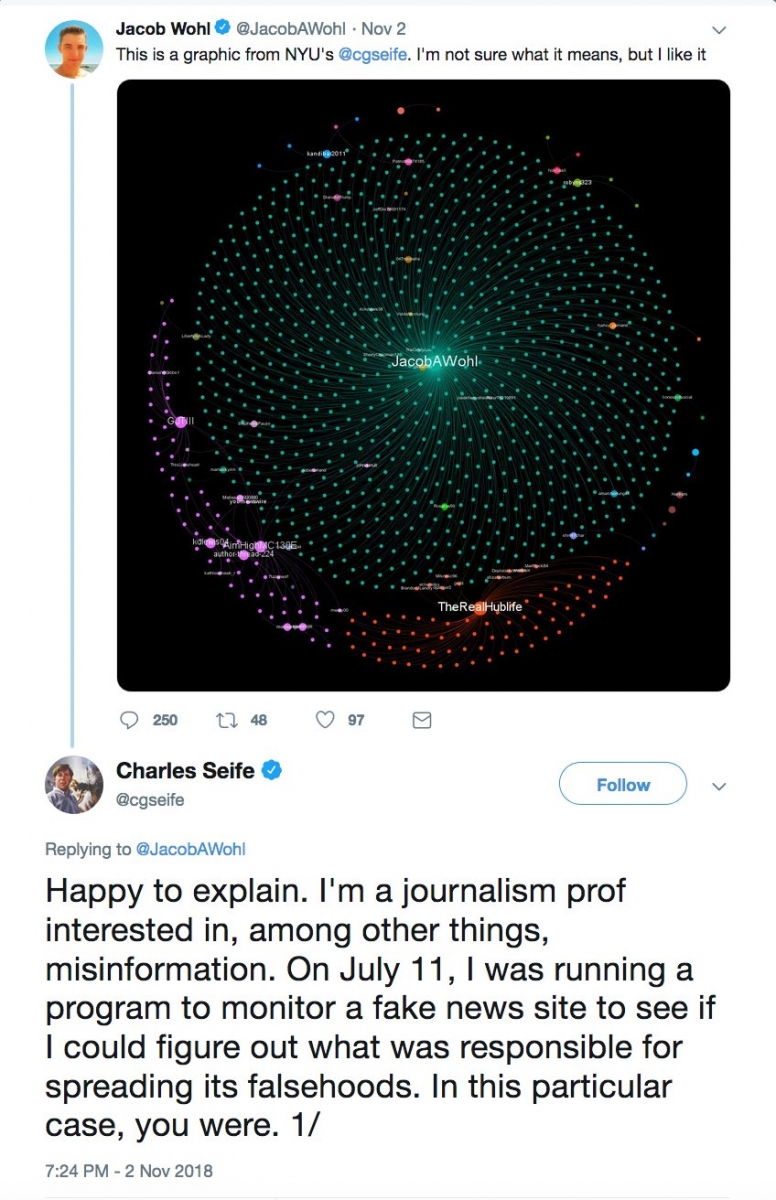
Task: Click Charles Seife's verified badge
Action: (x=271, y=771)
